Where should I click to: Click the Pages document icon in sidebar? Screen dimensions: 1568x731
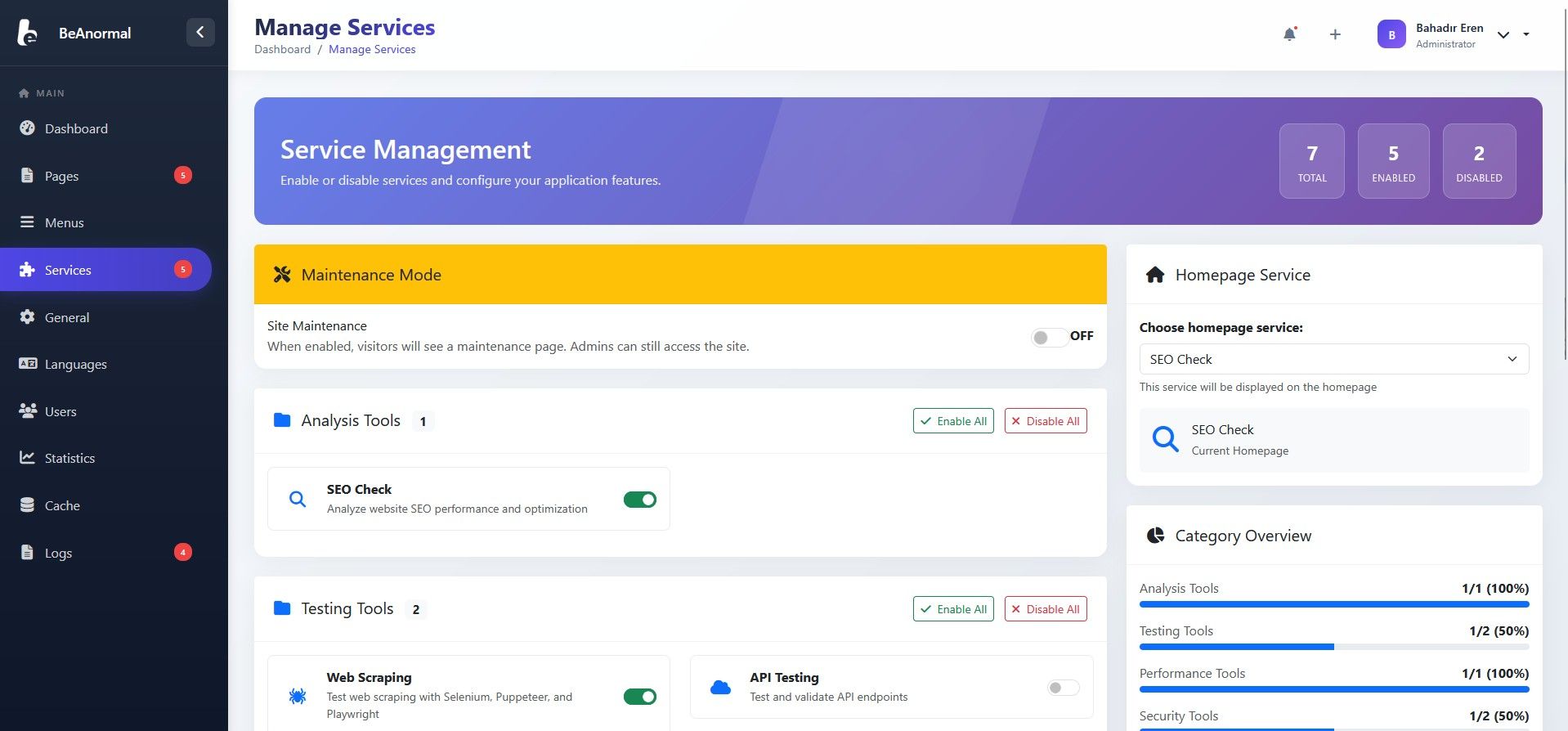(27, 176)
